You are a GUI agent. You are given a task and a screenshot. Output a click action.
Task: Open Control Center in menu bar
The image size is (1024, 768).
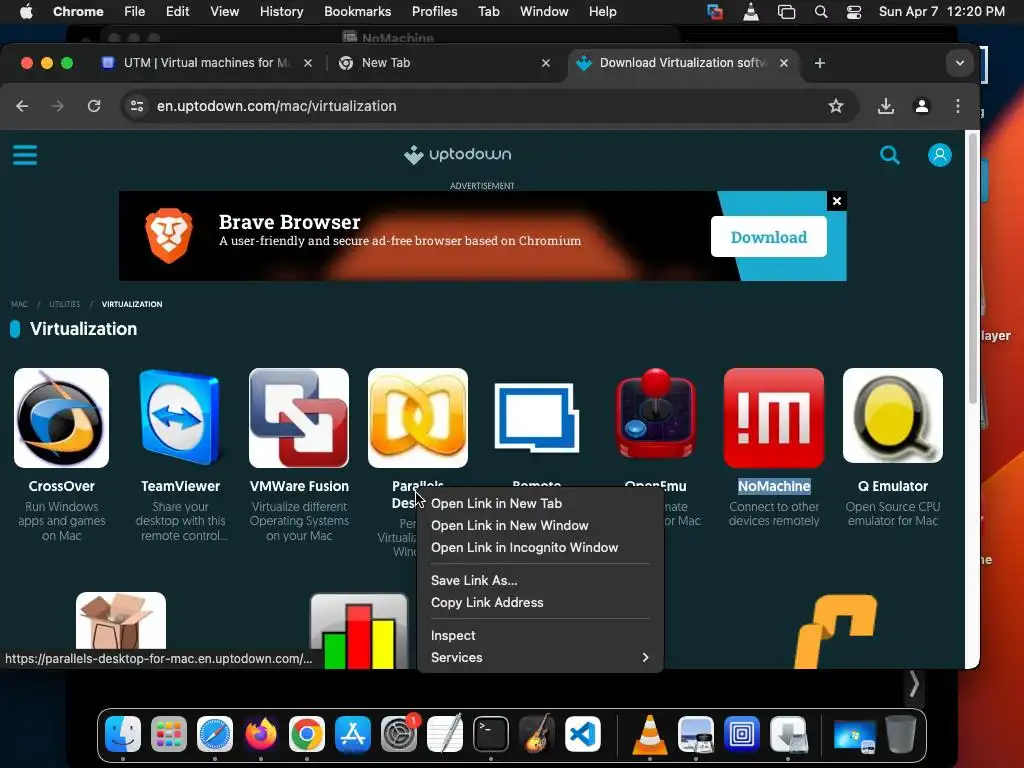(x=854, y=11)
